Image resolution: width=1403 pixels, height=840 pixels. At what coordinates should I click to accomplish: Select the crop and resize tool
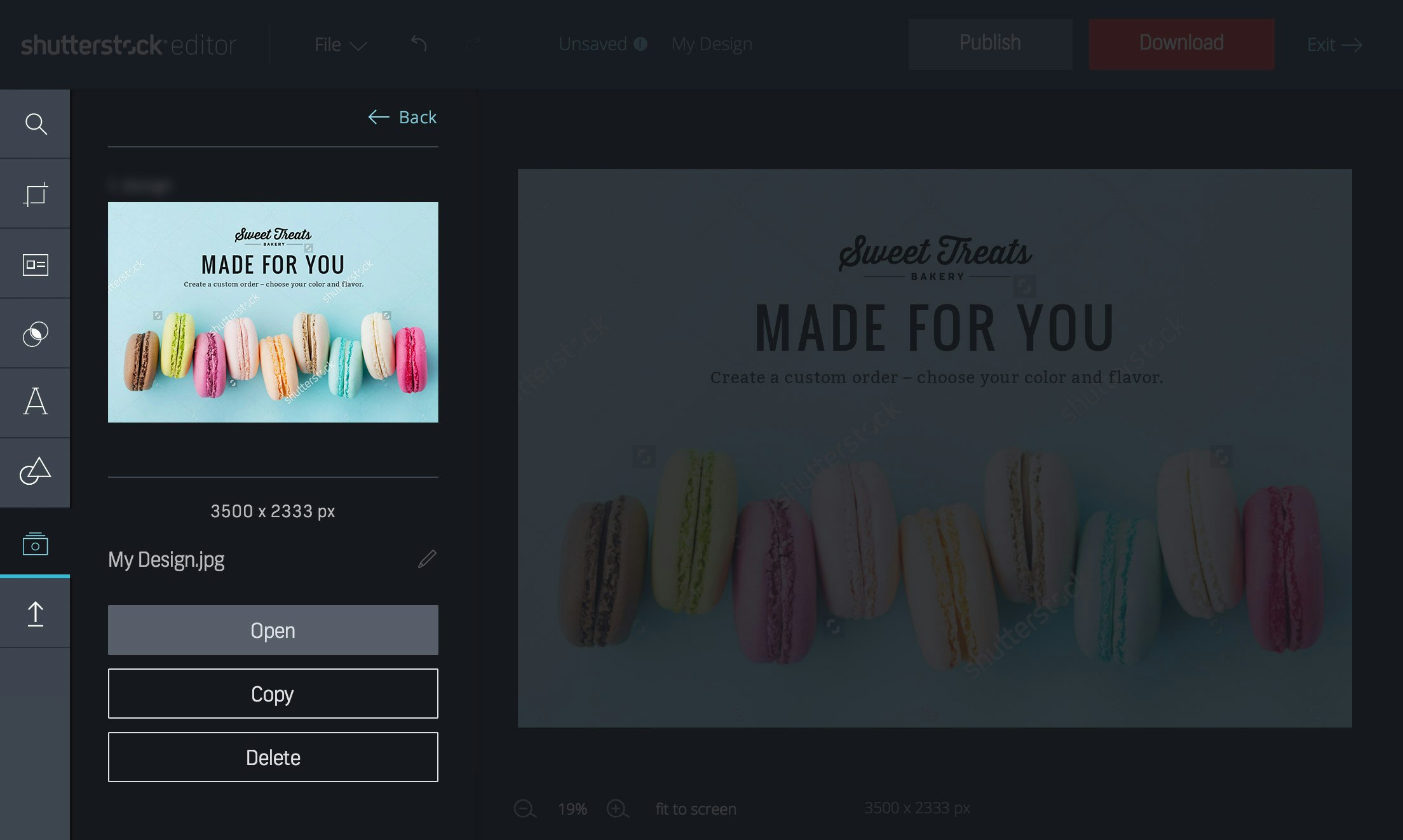click(36, 194)
